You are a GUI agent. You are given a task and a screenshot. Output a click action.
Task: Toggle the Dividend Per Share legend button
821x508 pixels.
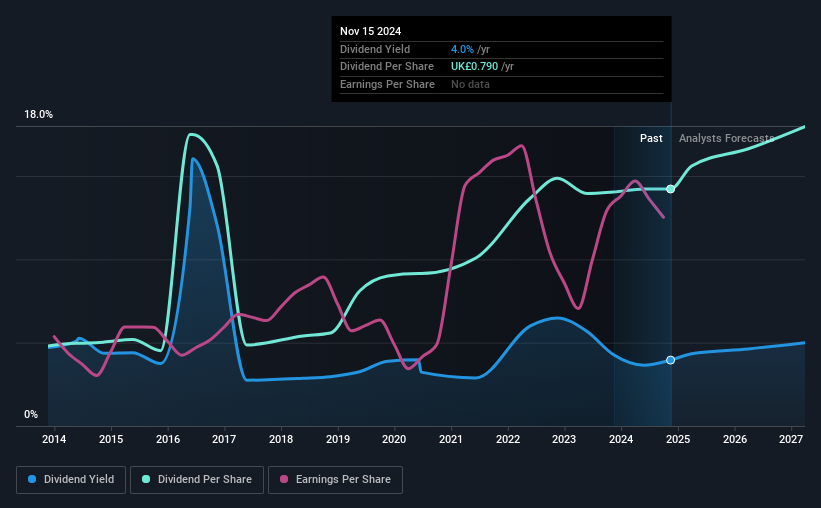(x=197, y=480)
